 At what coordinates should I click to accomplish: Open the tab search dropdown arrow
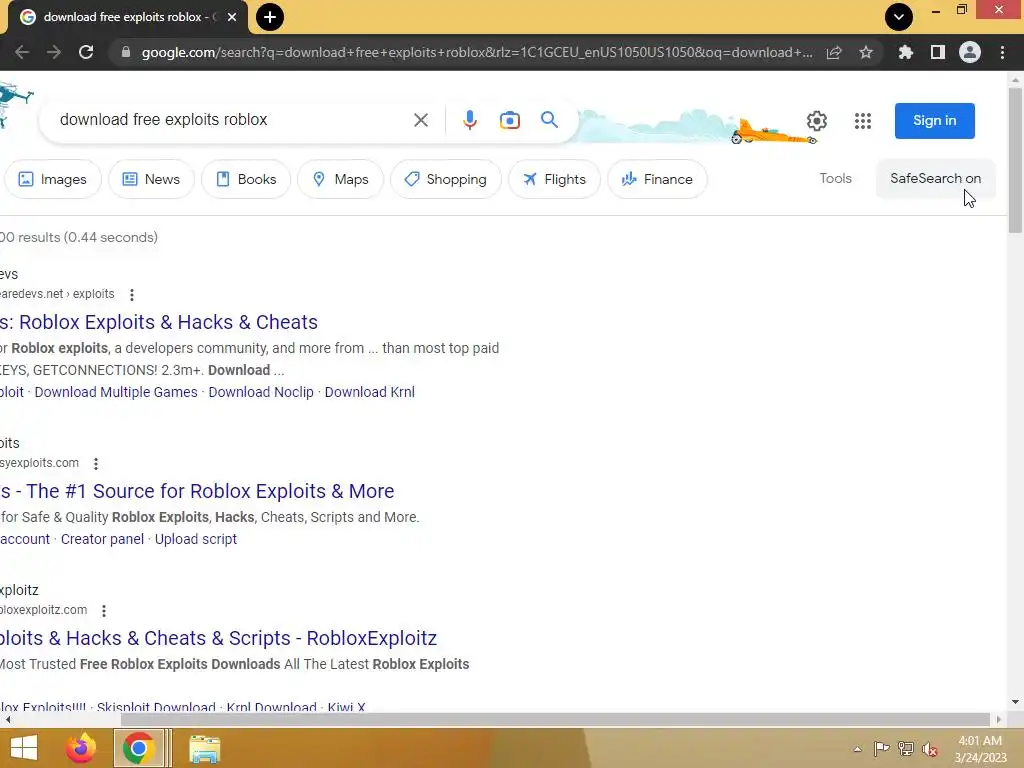pyautogui.click(x=899, y=17)
